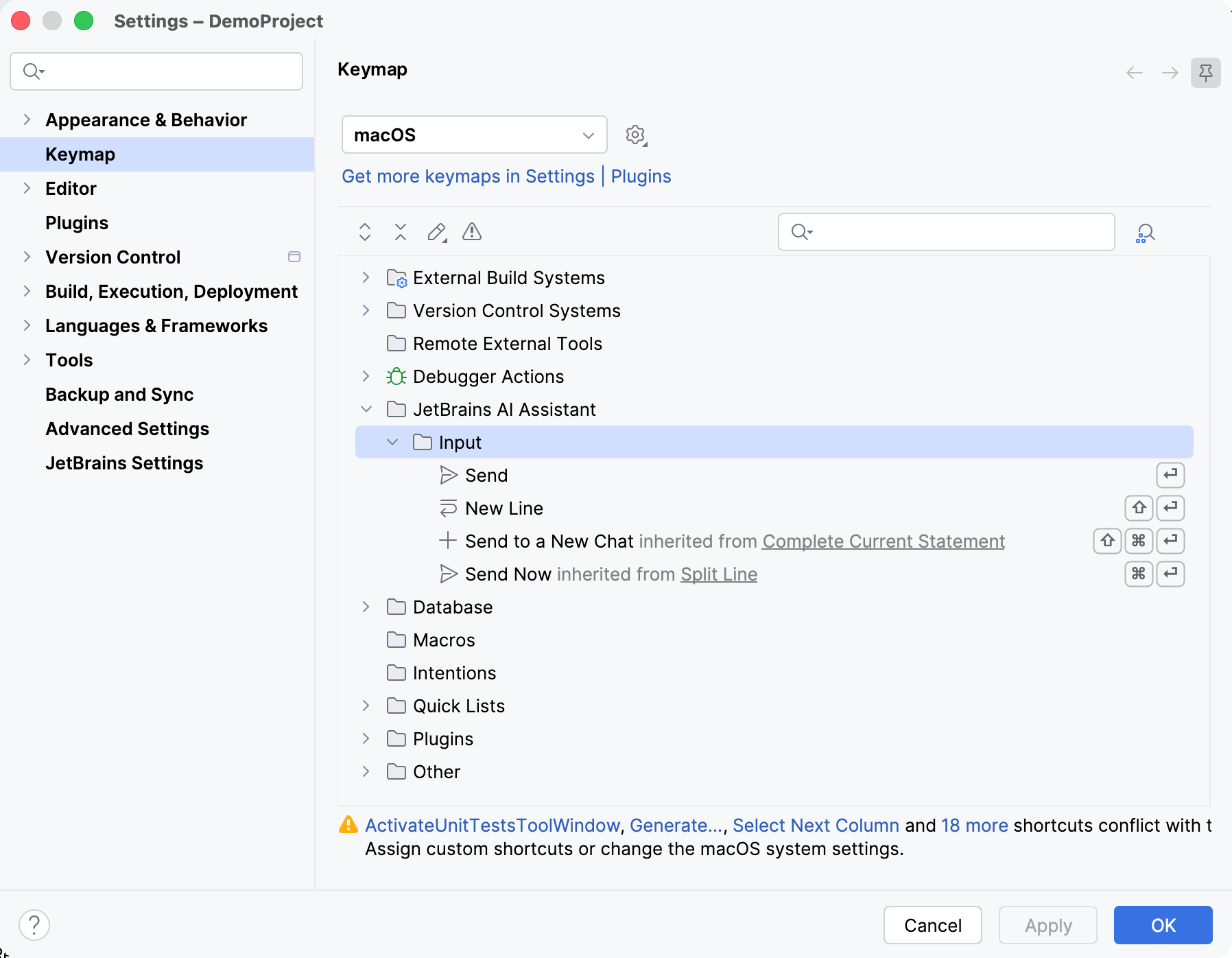Click the Shift key badge for New Line
The height and width of the screenshot is (958, 1232).
[x=1139, y=508]
